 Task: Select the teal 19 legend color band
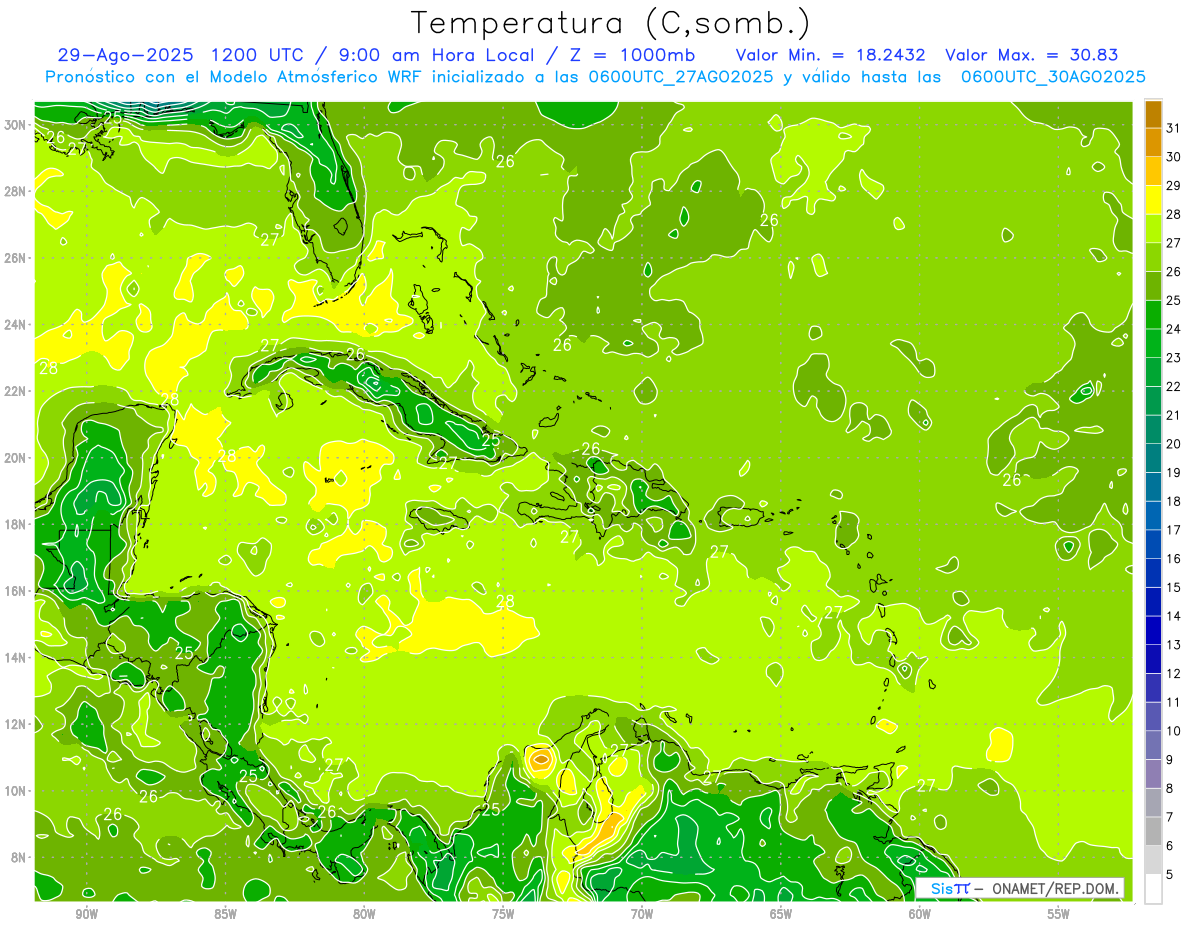point(1153,487)
